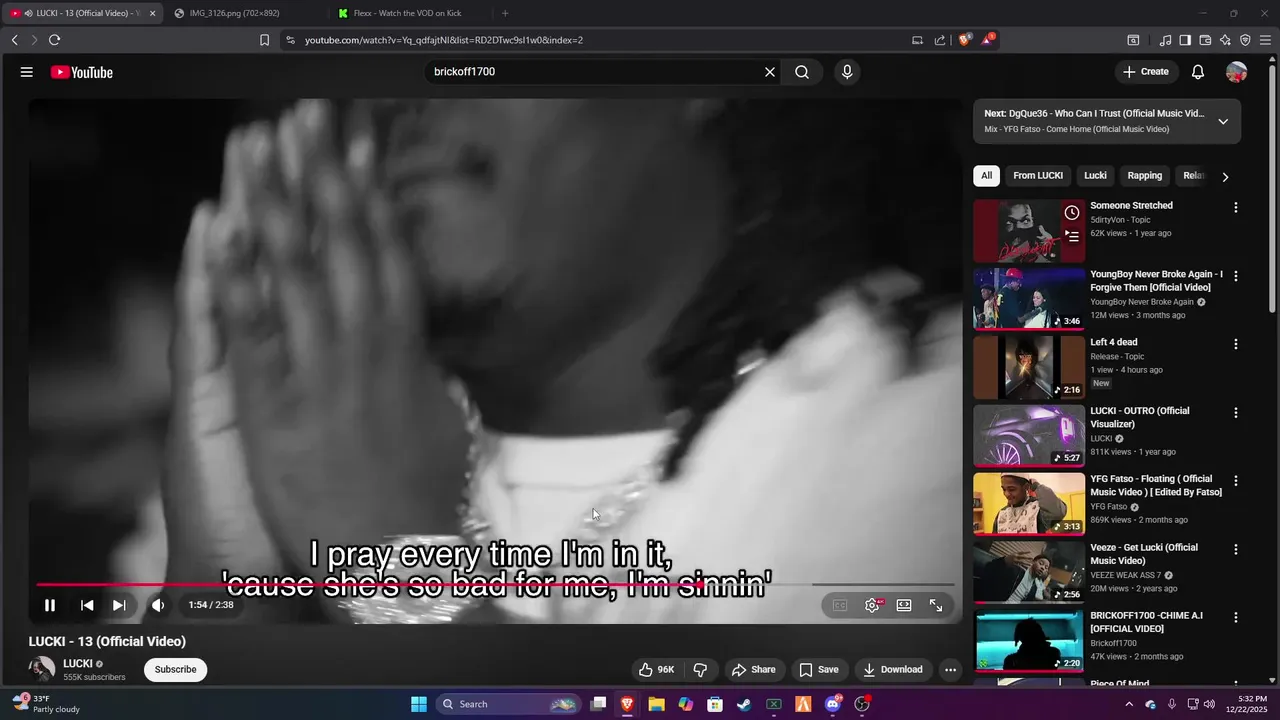Skip to the previous video
The image size is (1280, 720).
point(87,605)
